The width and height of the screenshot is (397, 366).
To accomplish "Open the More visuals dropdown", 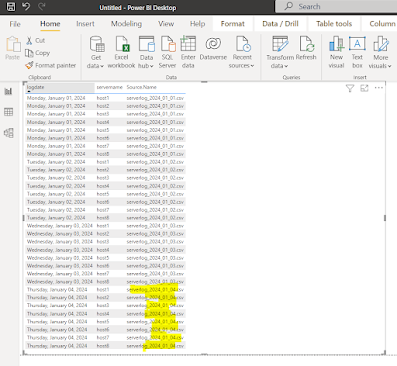I will tap(380, 52).
